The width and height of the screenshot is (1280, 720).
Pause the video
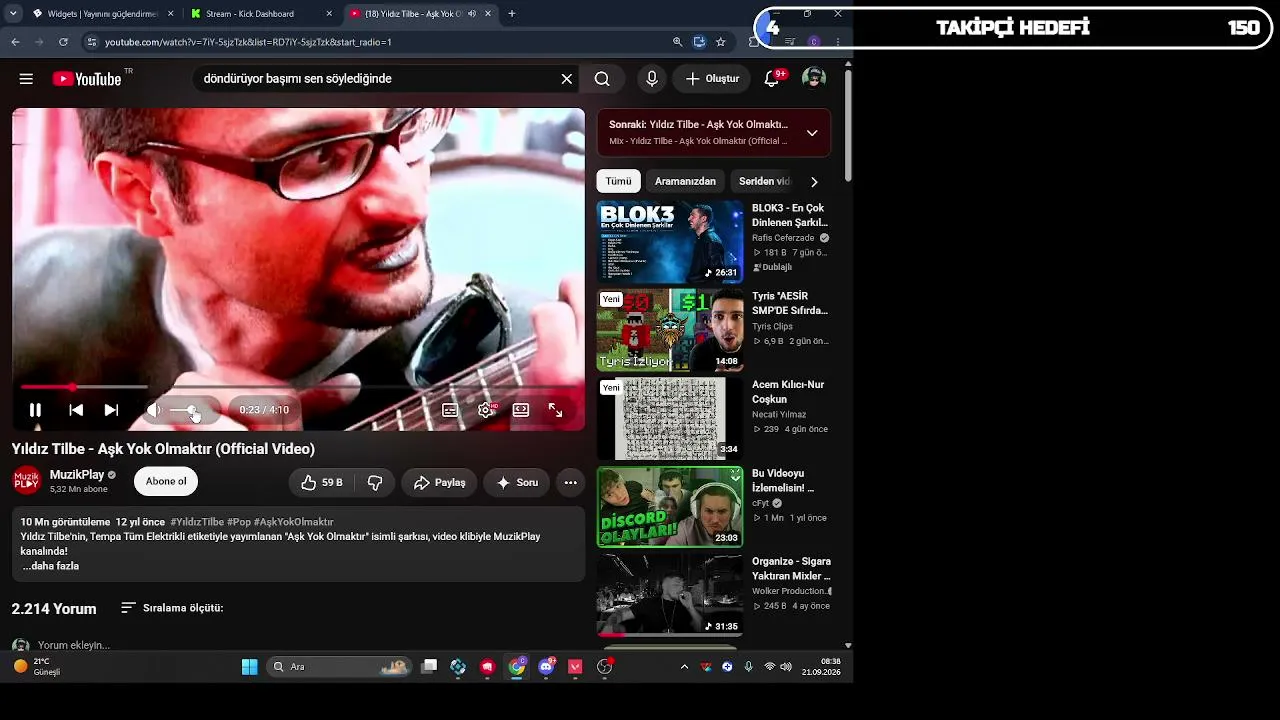pyautogui.click(x=35, y=410)
